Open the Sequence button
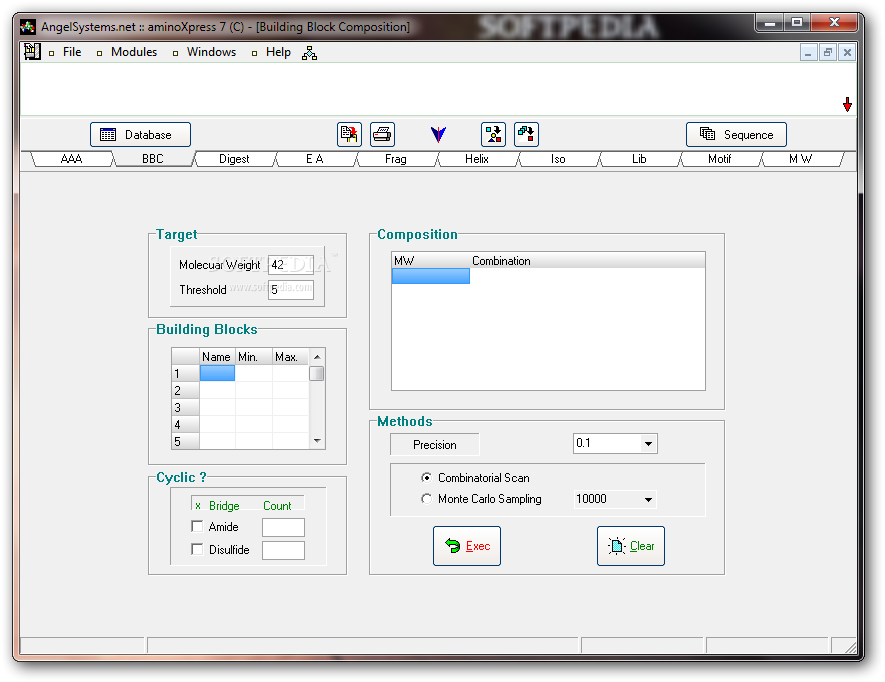Screen dimensions: 885x682 (736, 134)
